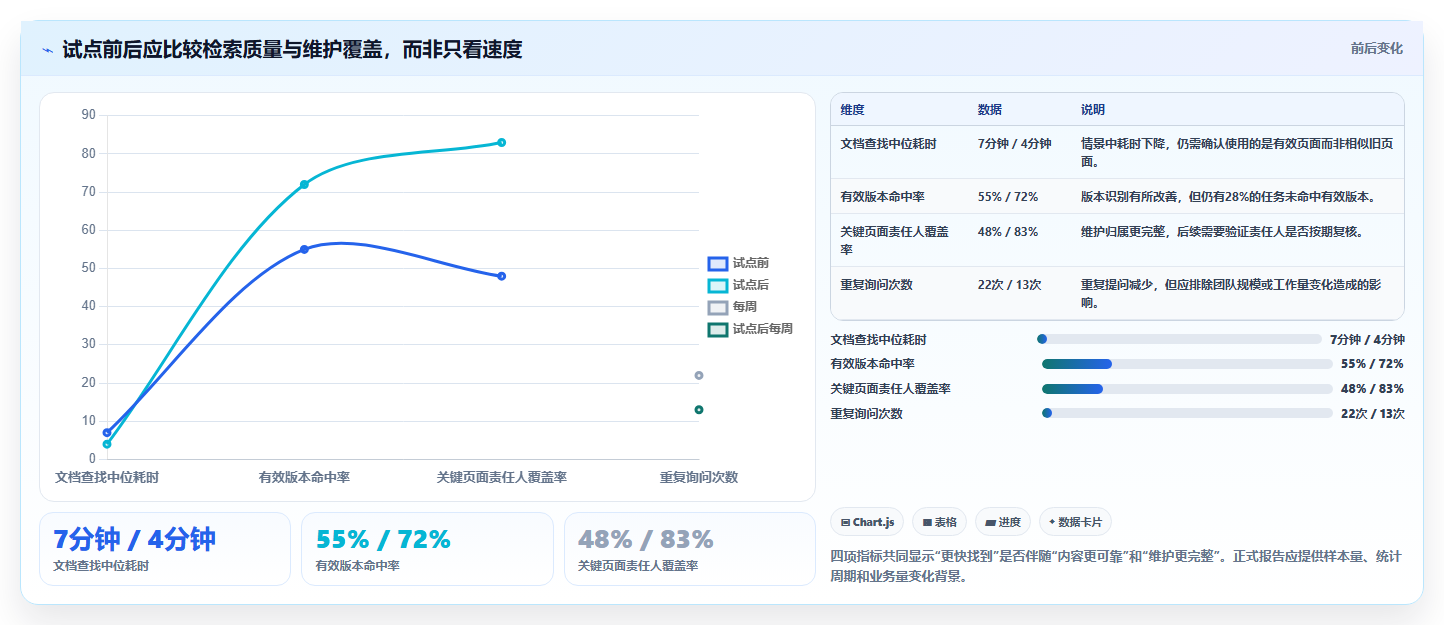Click the note about 28%的任务未命中有效版本
Image resolution: width=1444 pixels, height=625 pixels.
tap(1229, 197)
